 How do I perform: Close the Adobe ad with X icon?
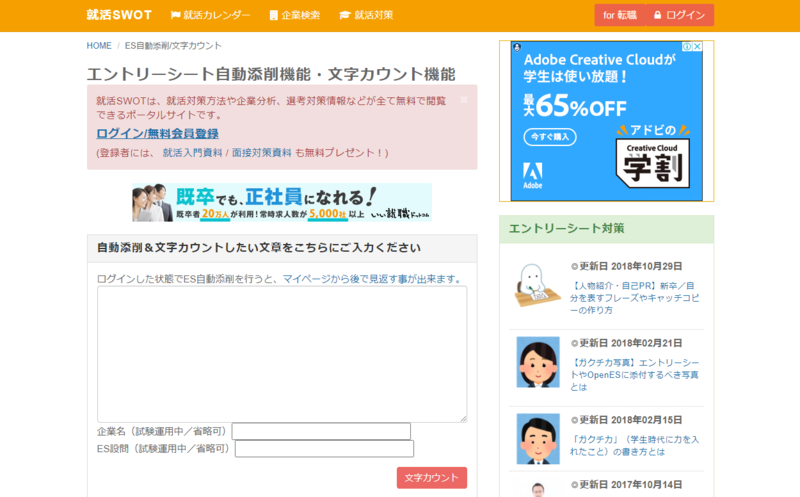pyautogui.click(x=697, y=46)
